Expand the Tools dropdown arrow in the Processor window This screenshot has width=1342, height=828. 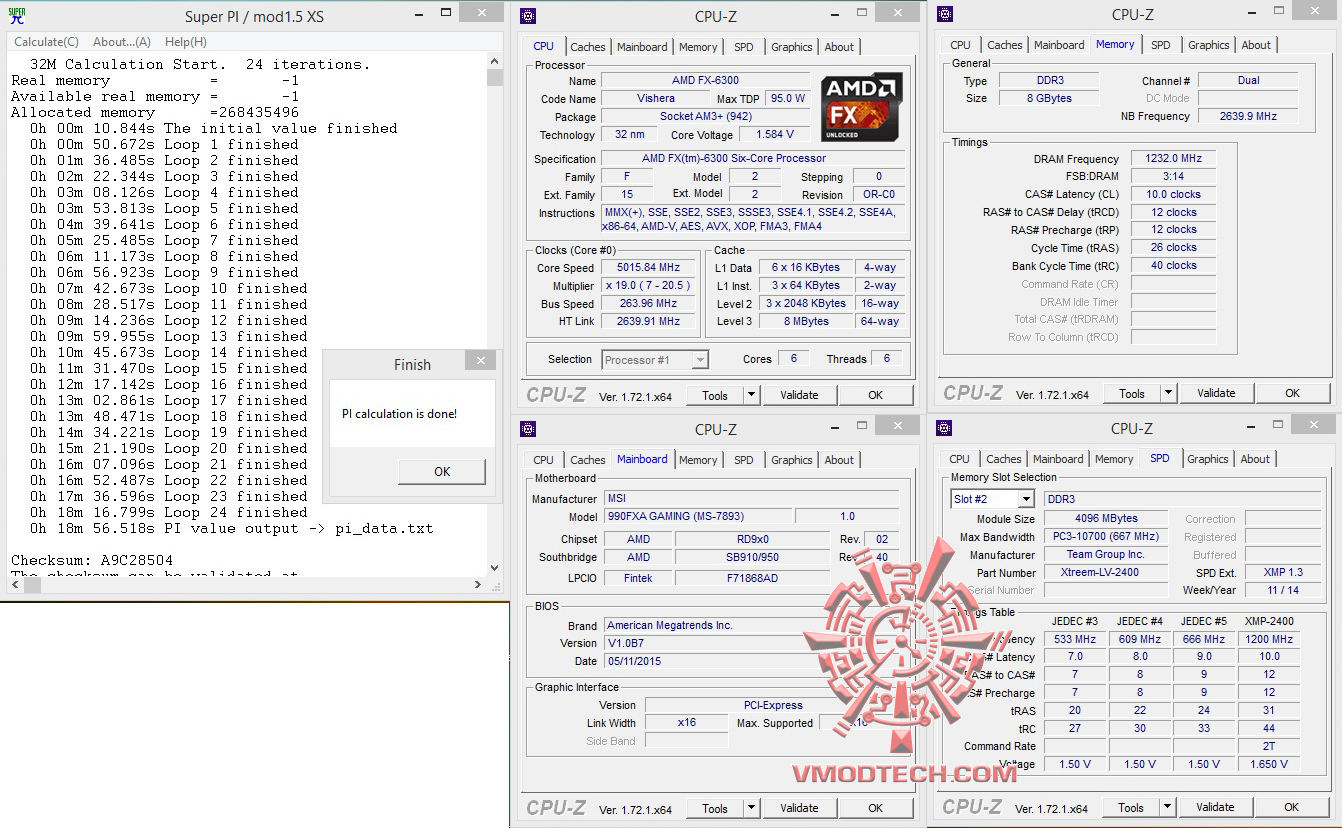point(752,395)
